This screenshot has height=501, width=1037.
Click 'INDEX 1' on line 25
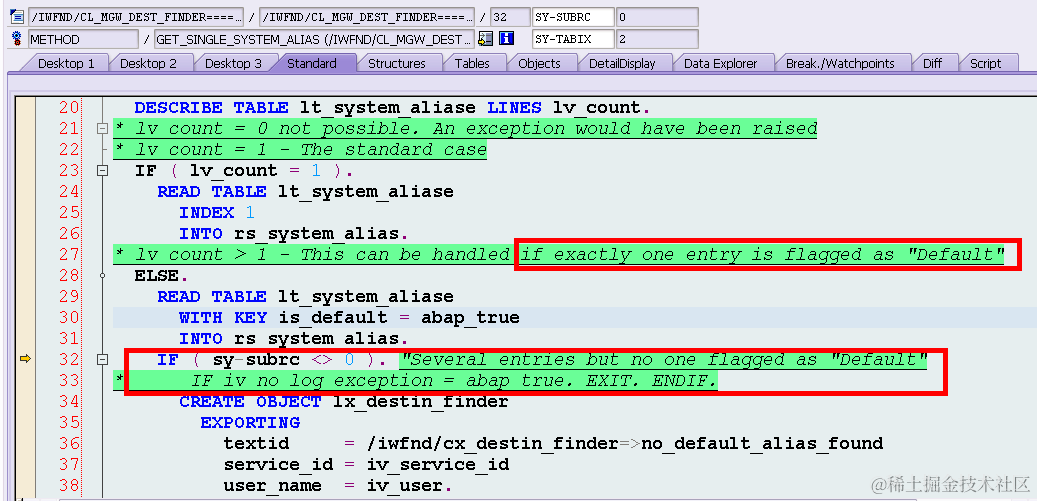click(216, 213)
